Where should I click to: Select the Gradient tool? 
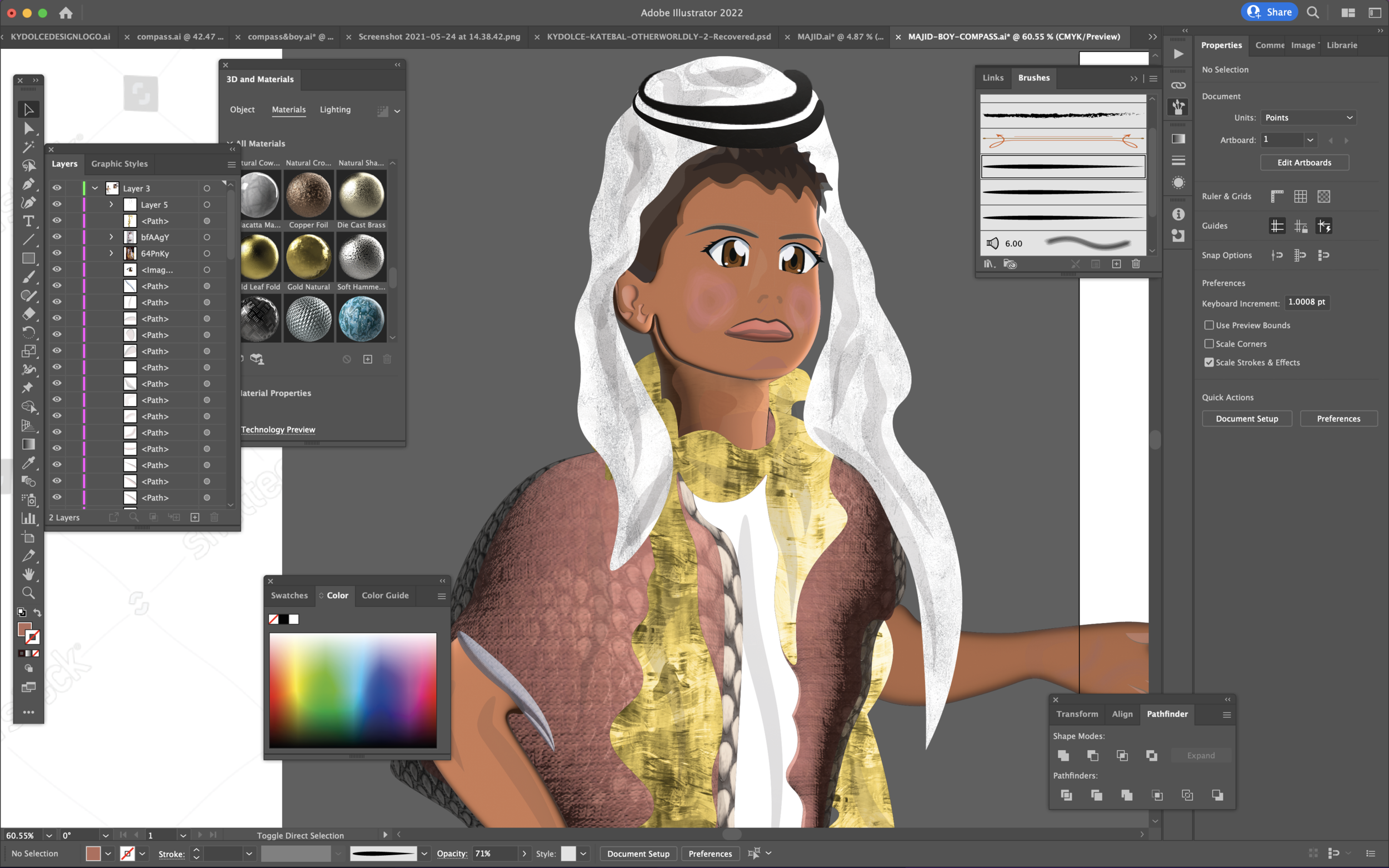[x=28, y=444]
